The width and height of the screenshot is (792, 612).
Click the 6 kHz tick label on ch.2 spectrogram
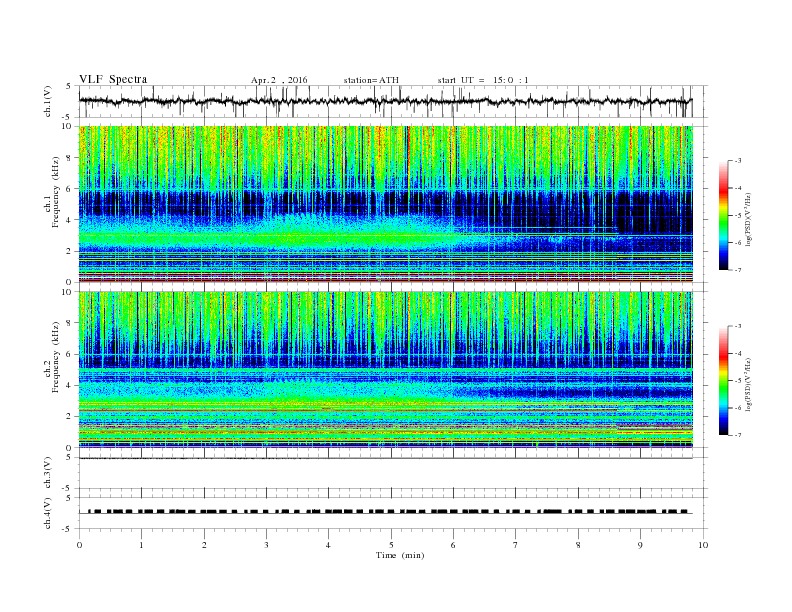[69, 354]
